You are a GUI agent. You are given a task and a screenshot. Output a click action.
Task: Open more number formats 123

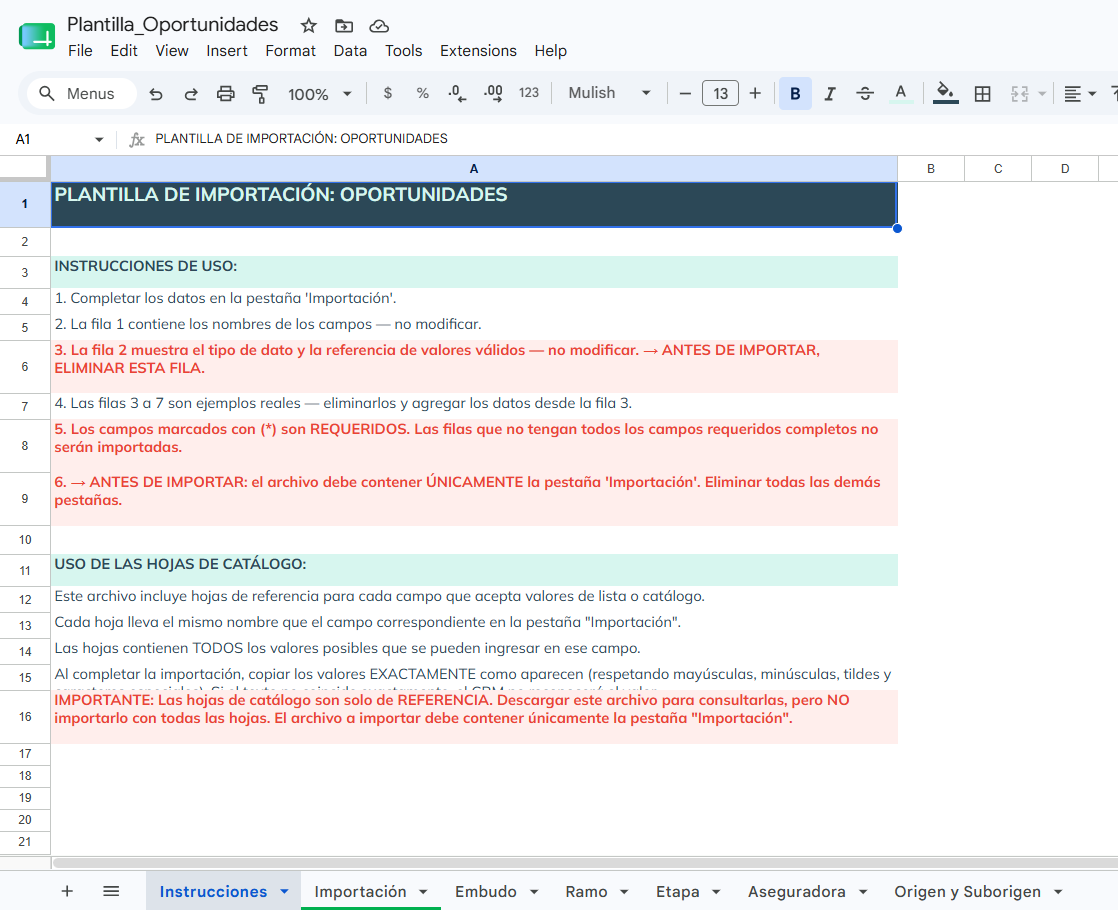[x=528, y=93]
